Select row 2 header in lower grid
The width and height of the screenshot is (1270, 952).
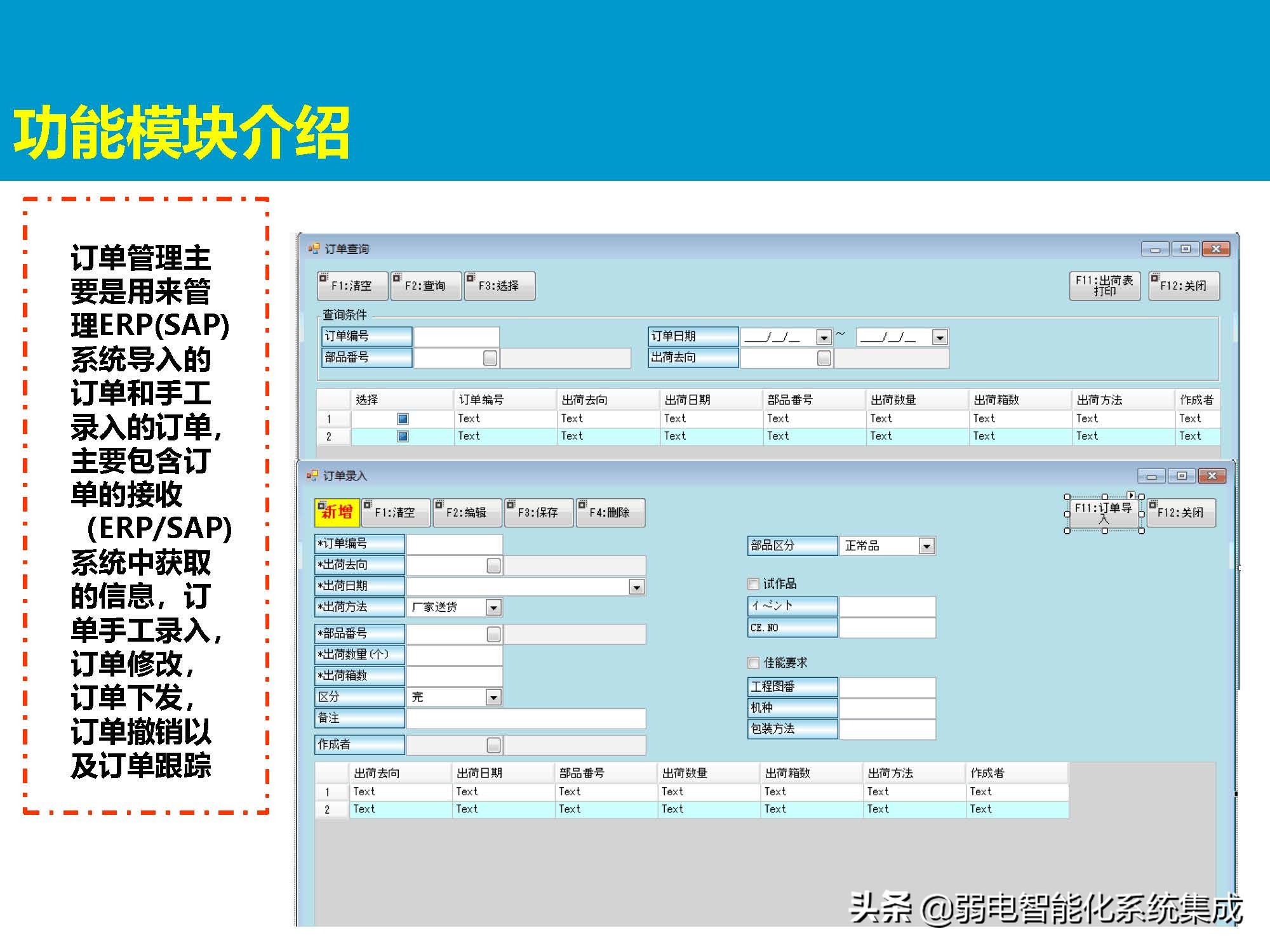point(332,810)
